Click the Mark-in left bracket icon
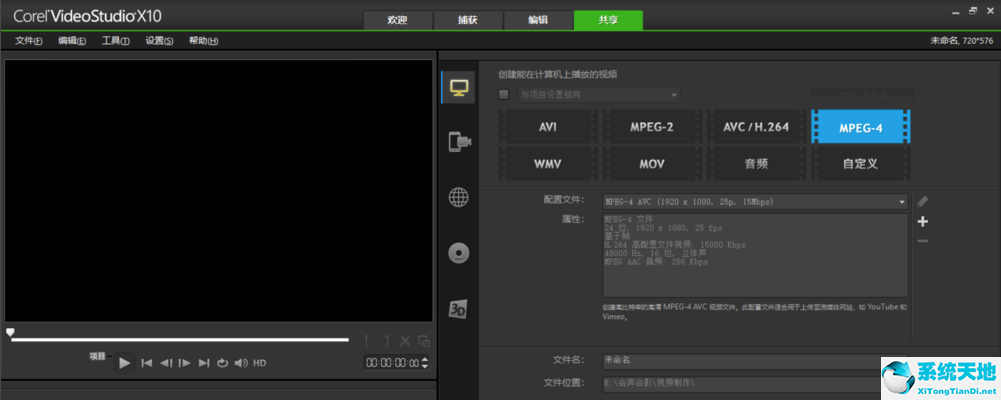Image resolution: width=1001 pixels, height=400 pixels. 368,341
